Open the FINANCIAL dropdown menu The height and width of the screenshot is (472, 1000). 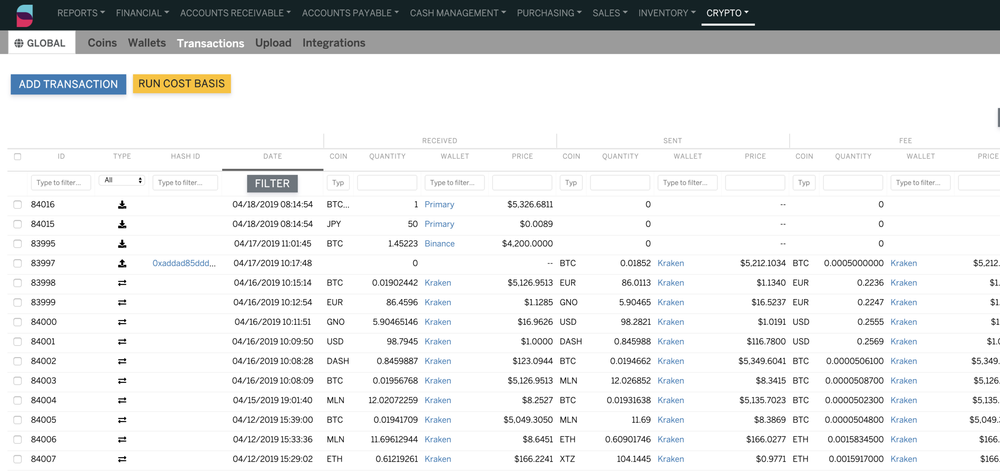143,13
